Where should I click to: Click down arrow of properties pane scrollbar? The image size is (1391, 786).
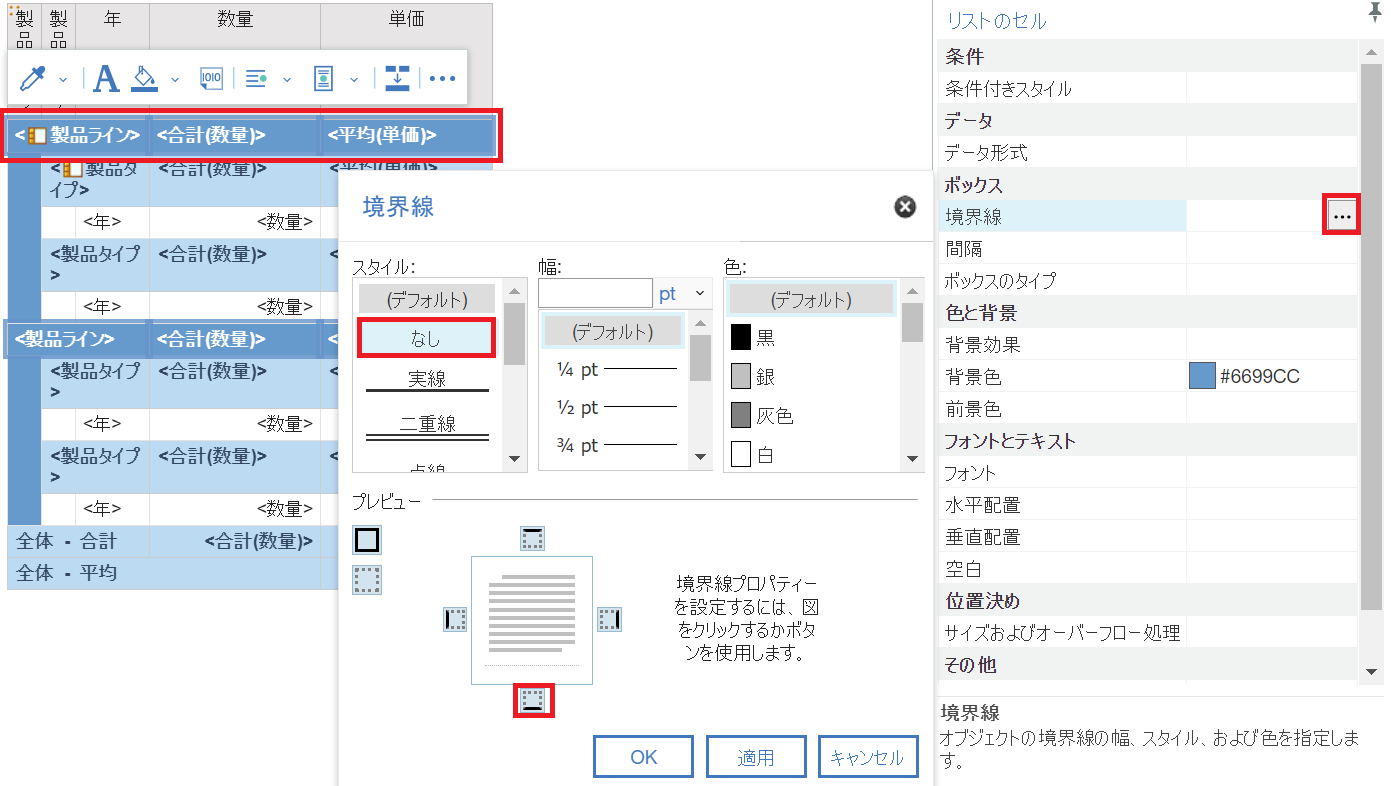tap(1372, 672)
